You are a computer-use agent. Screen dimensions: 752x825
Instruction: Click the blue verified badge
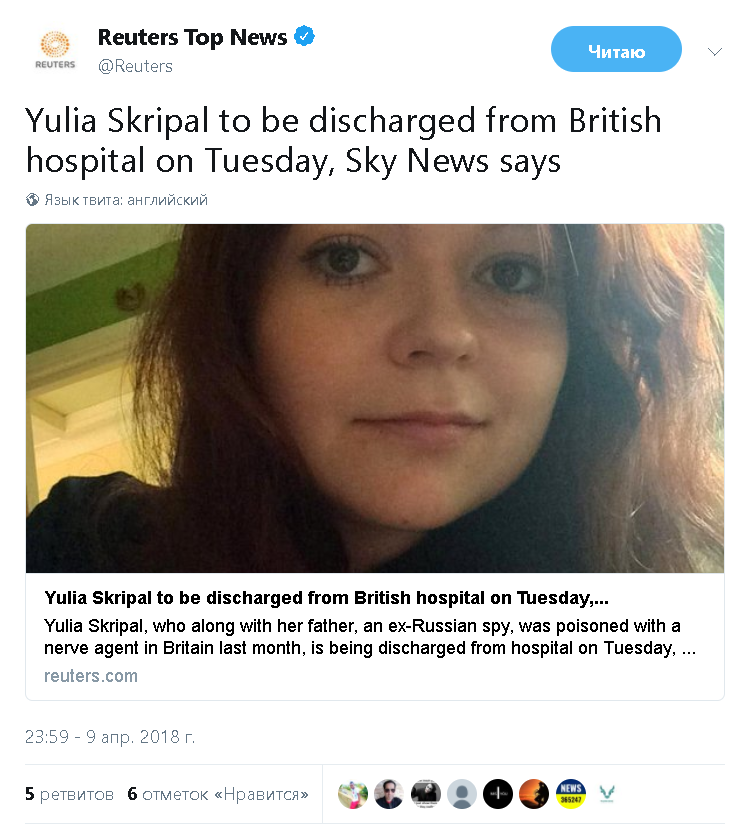[x=304, y=36]
